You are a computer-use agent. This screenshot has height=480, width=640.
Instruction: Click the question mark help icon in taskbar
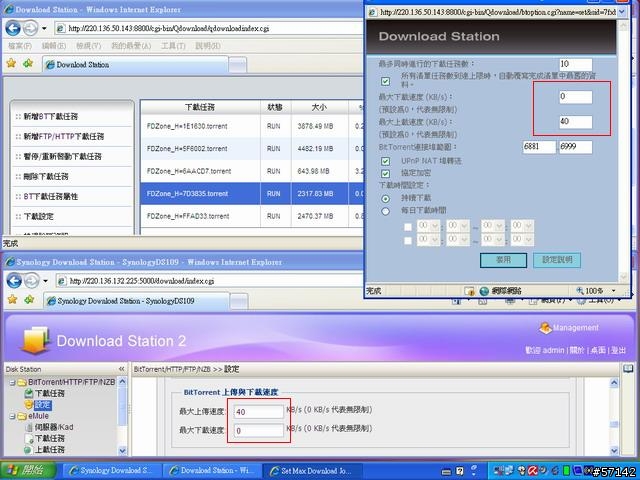point(460,471)
